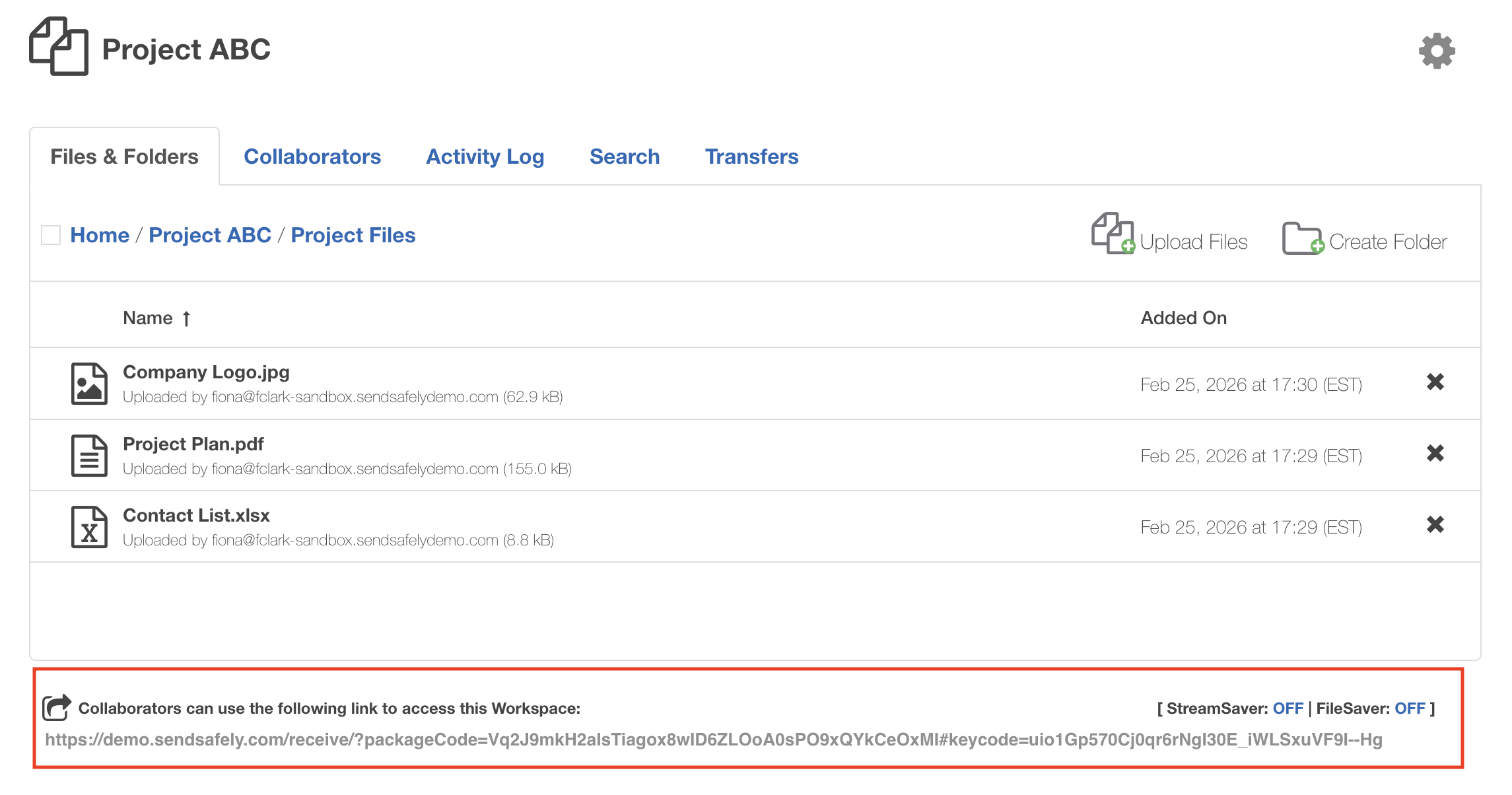Delete Company Logo.jpg with X icon
This screenshot has height=795, width=1512.
(1435, 382)
